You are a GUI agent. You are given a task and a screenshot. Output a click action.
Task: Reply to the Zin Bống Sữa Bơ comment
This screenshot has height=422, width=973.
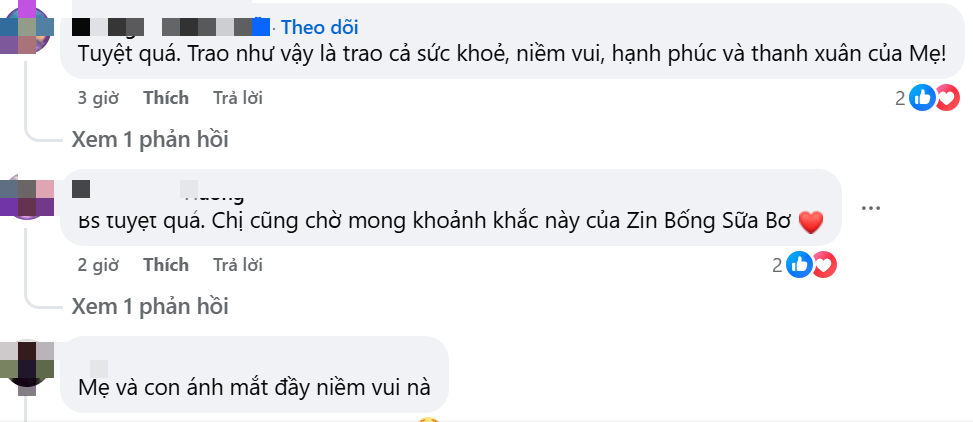pos(238,265)
